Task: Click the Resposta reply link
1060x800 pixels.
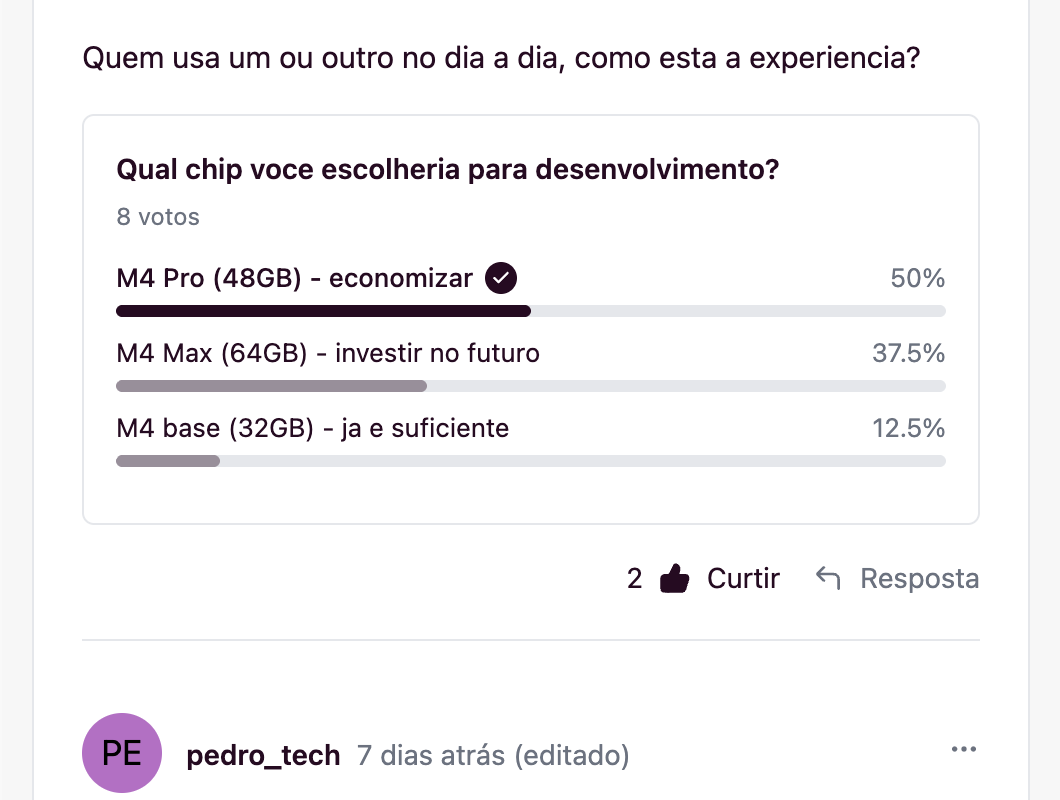Action: click(x=919, y=578)
